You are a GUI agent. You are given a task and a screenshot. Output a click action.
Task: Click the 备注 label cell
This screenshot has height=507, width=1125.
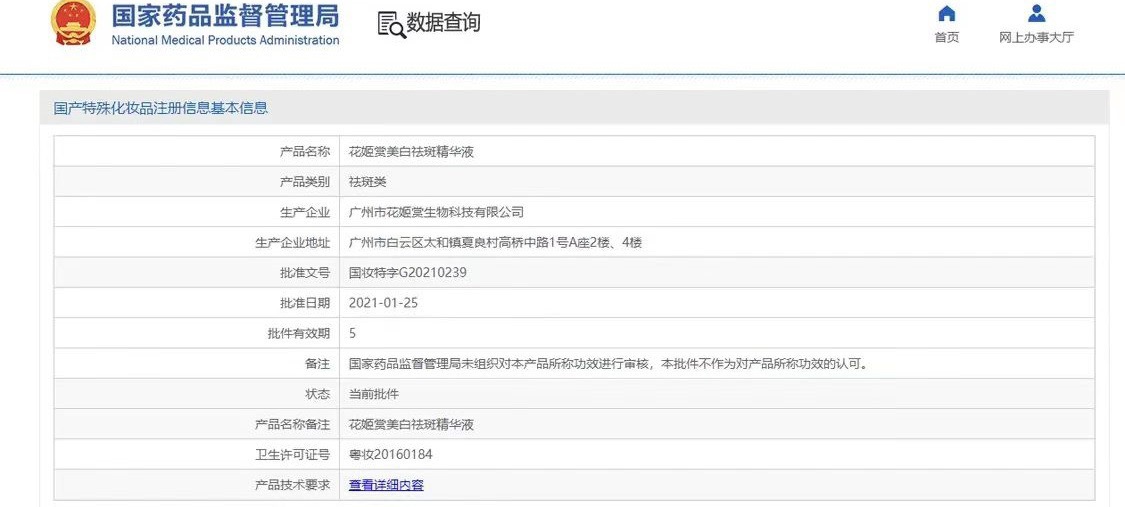(x=197, y=364)
